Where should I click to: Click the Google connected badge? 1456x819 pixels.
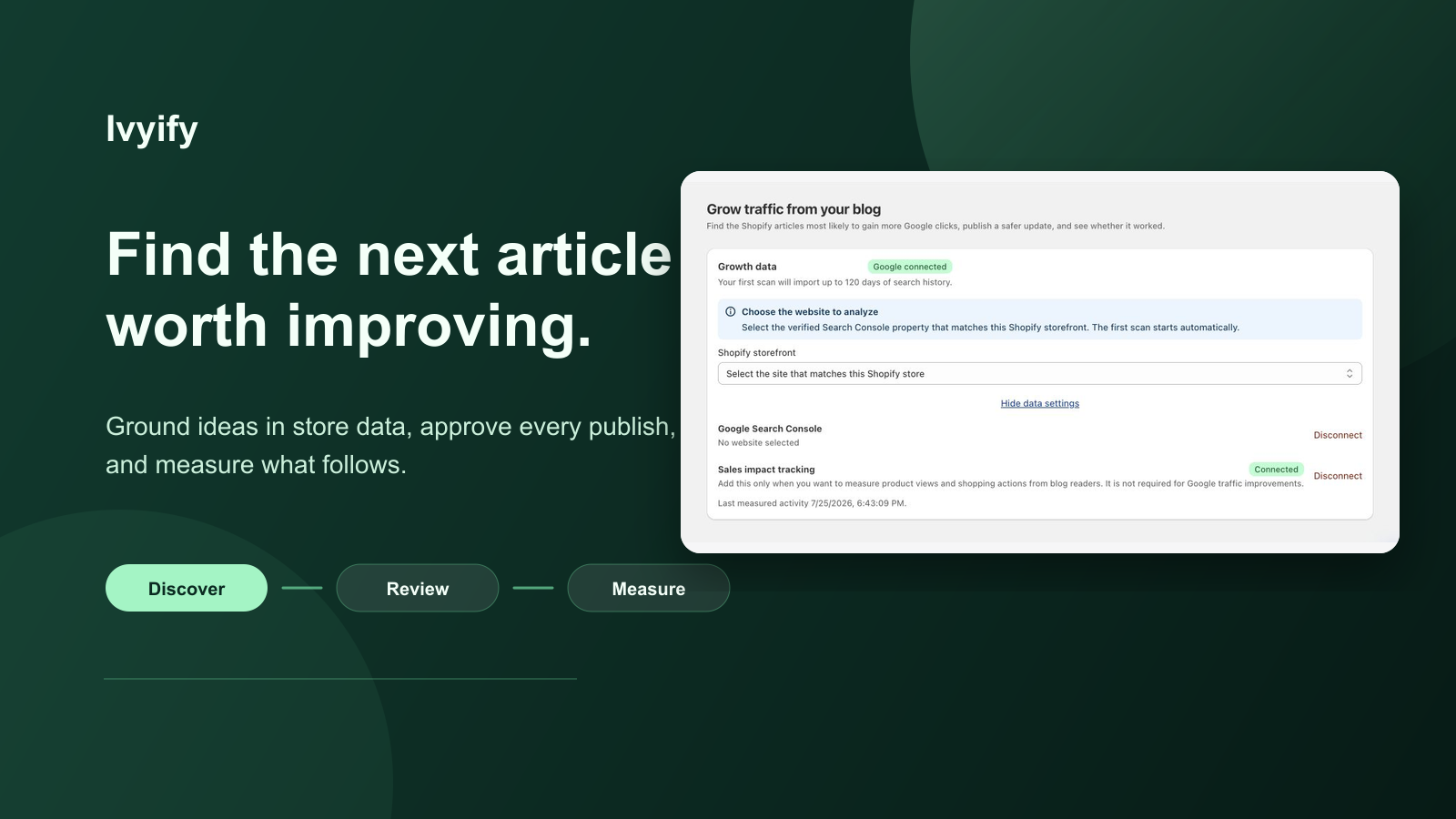[910, 267]
